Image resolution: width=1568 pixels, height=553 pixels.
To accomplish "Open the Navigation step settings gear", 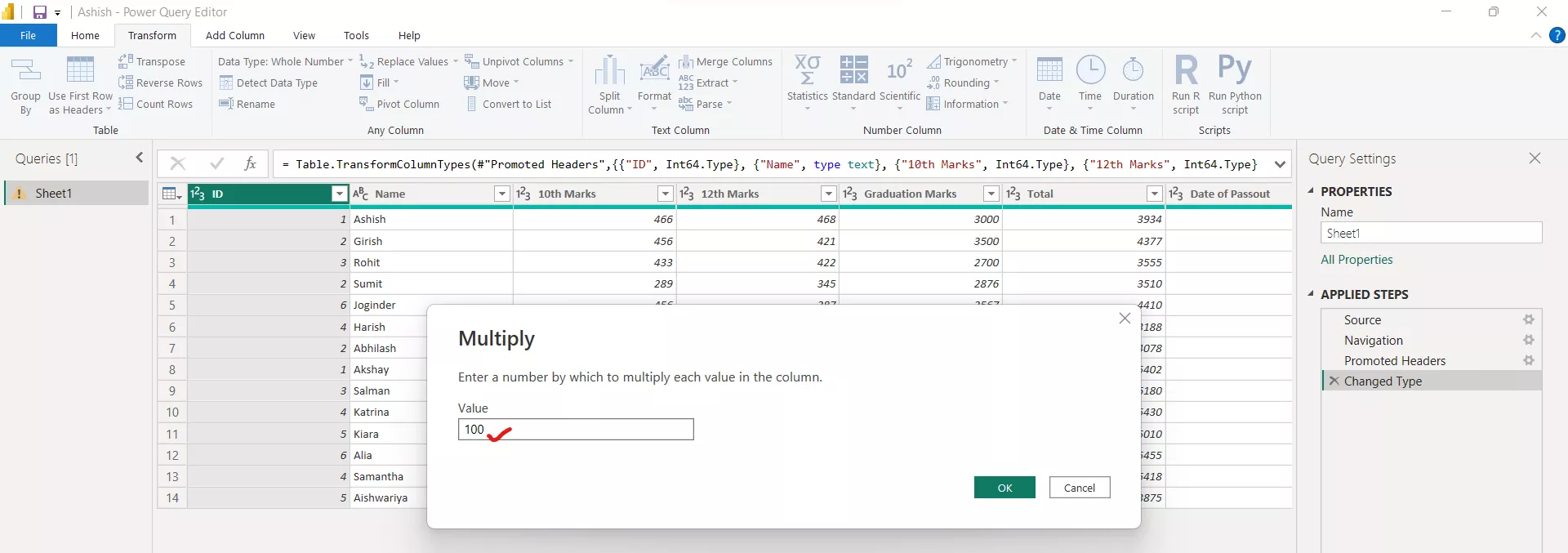I will pyautogui.click(x=1528, y=340).
